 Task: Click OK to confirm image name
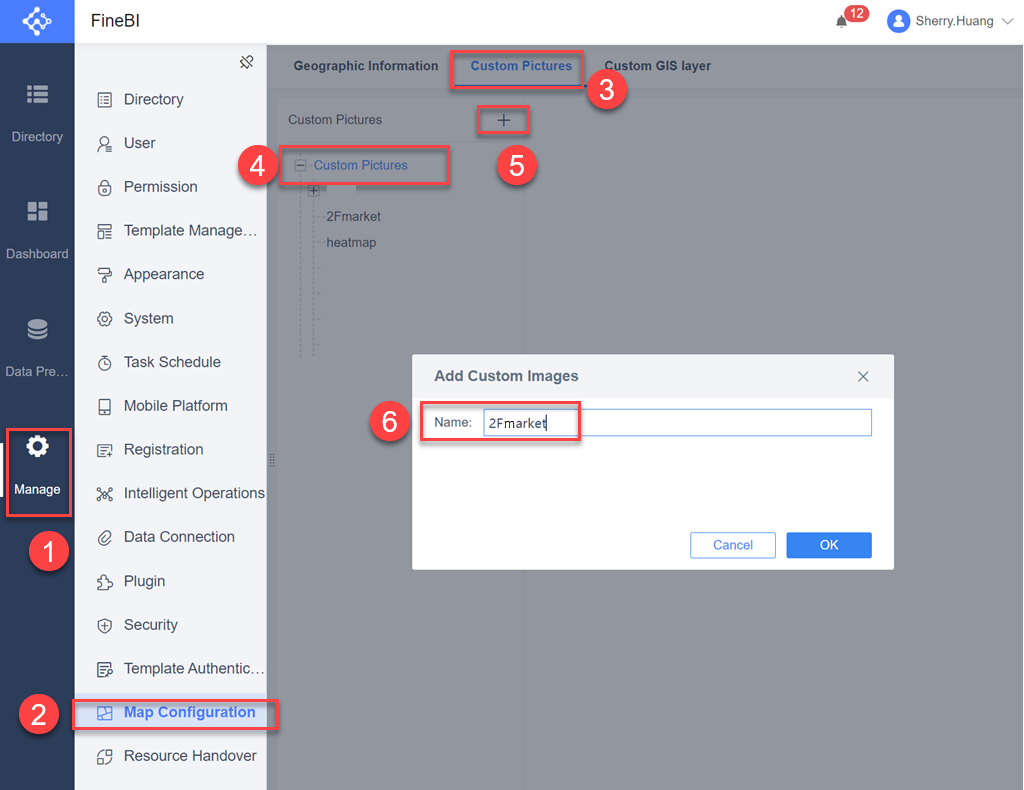click(x=829, y=545)
